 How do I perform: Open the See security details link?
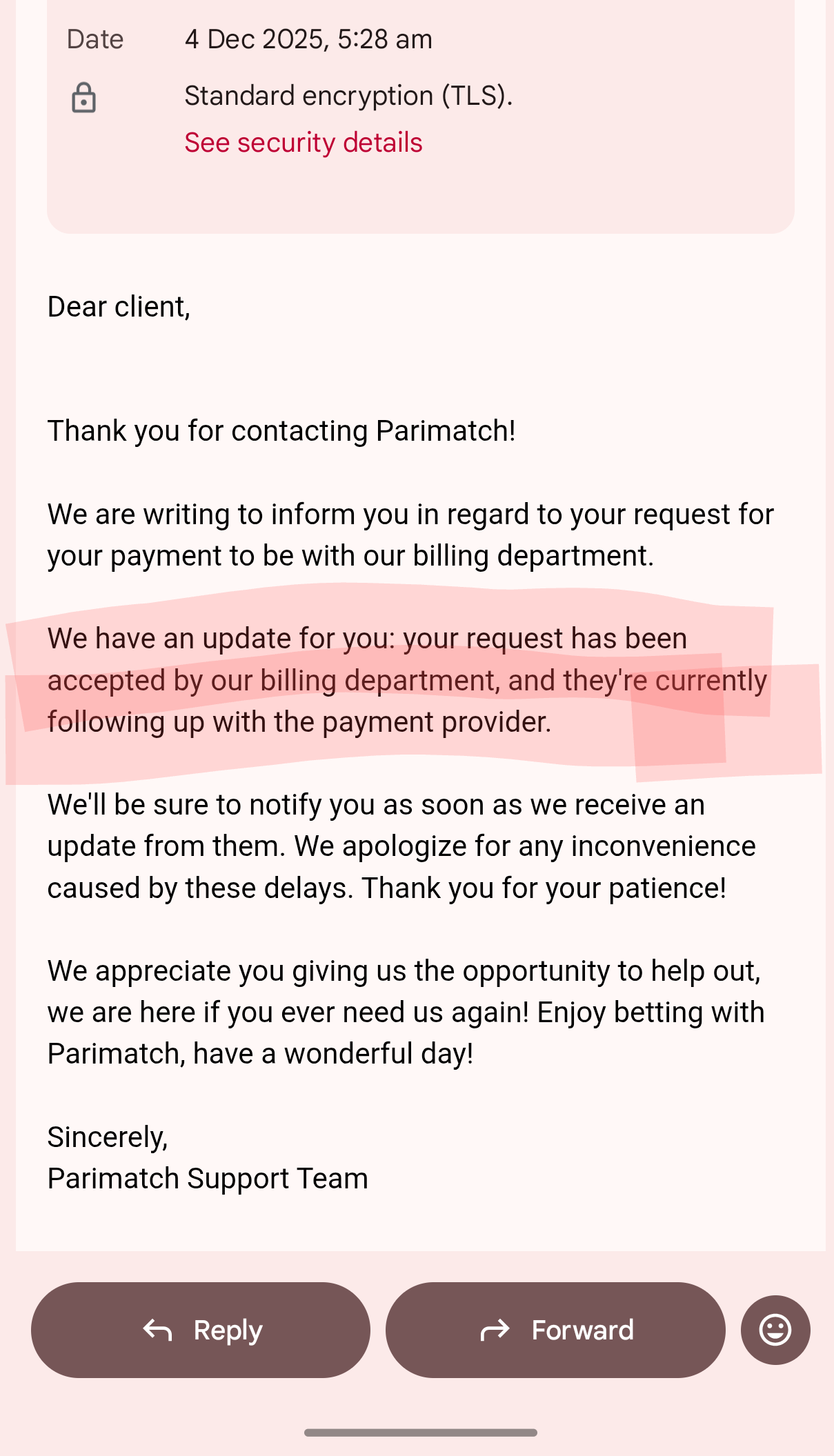[303, 143]
